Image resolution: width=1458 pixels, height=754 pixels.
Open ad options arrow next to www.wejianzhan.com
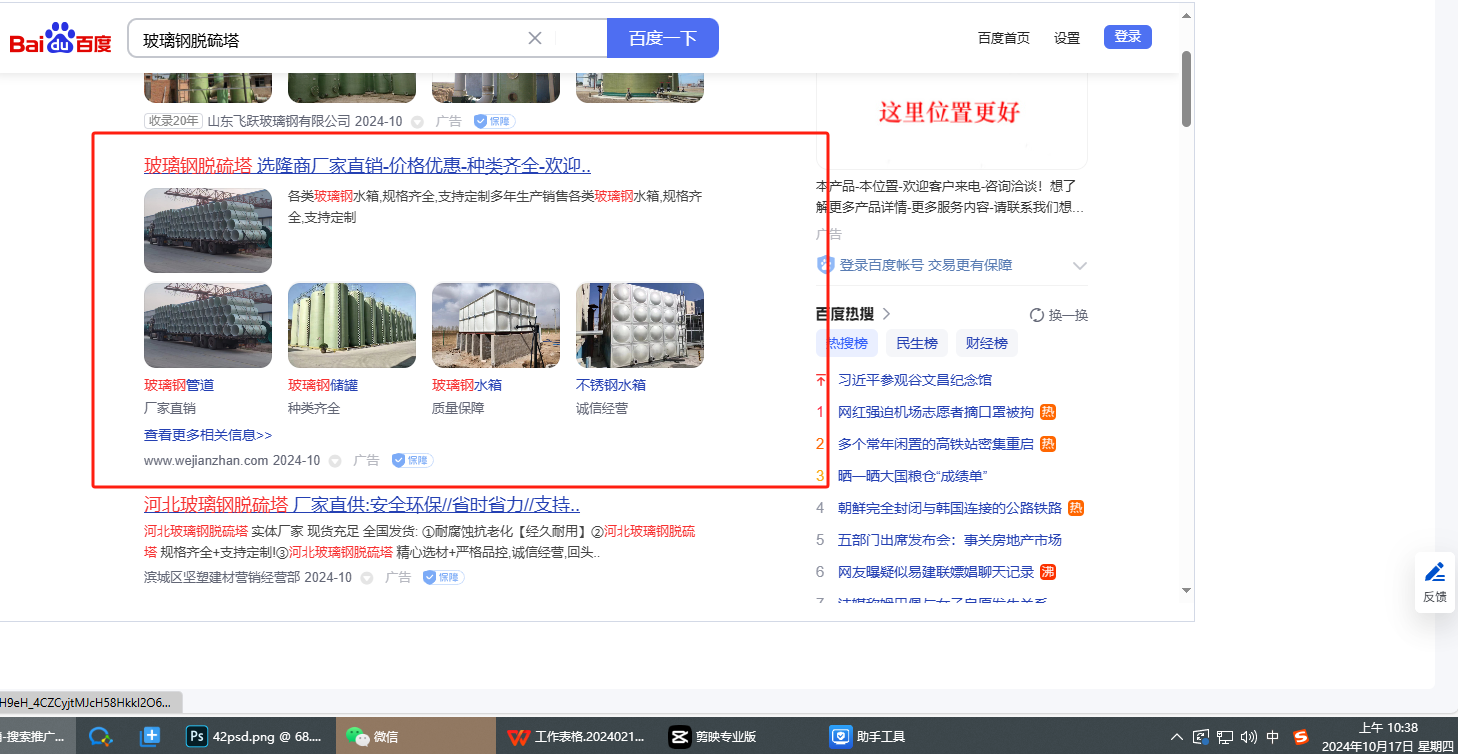click(335, 461)
